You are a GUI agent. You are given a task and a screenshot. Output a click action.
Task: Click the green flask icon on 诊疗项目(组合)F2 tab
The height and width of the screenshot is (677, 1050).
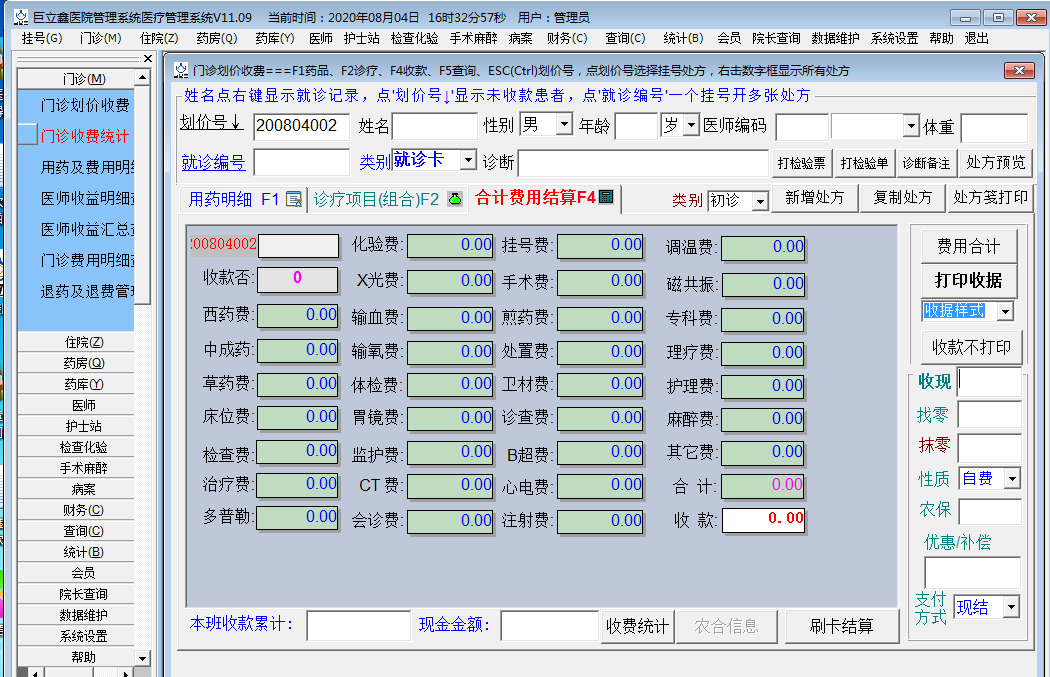452,199
